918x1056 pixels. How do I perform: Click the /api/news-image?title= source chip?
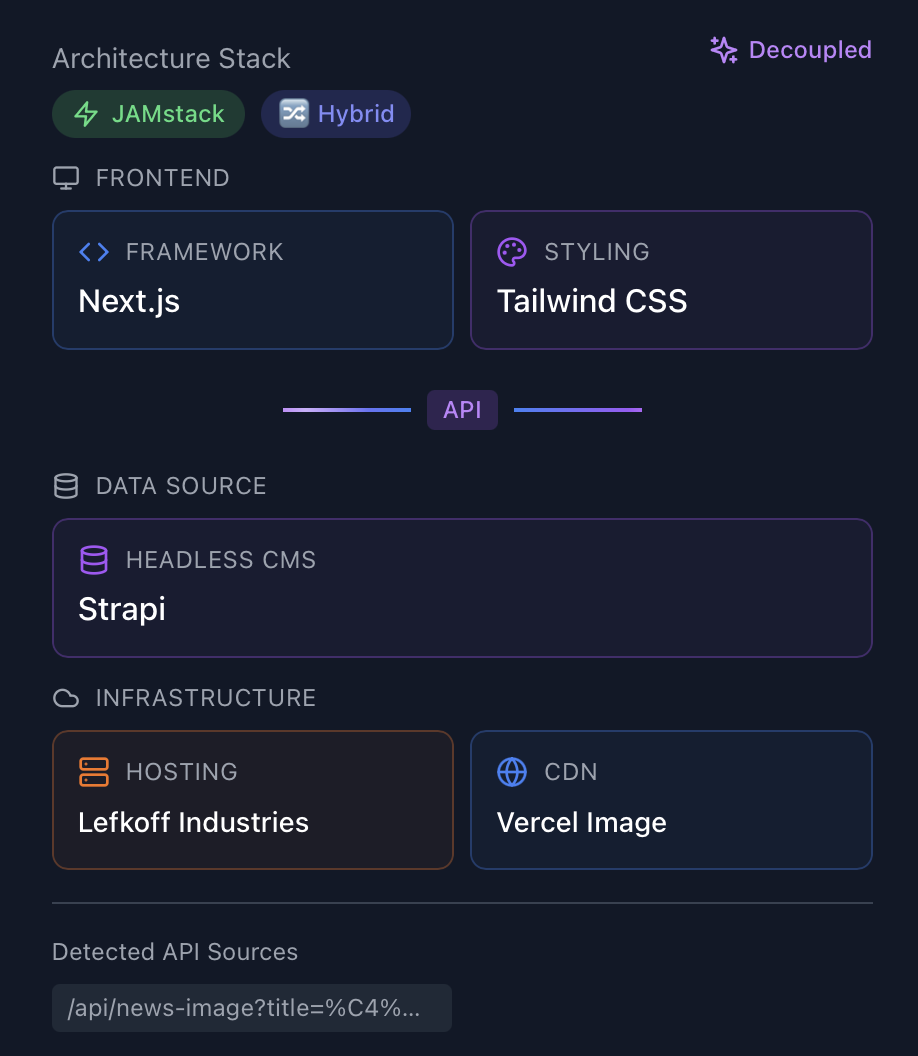pyautogui.click(x=252, y=1008)
